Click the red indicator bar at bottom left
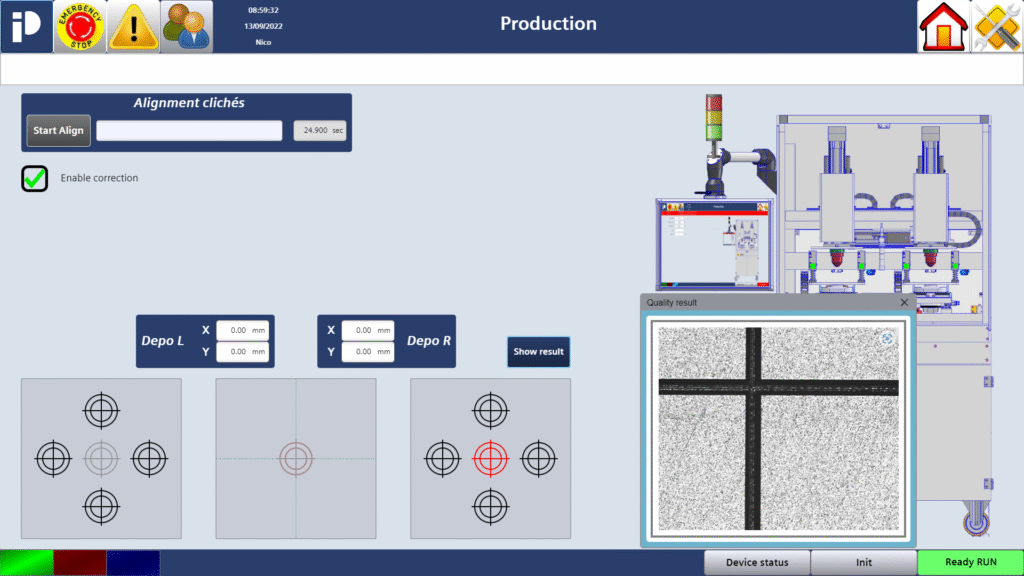 click(80, 563)
